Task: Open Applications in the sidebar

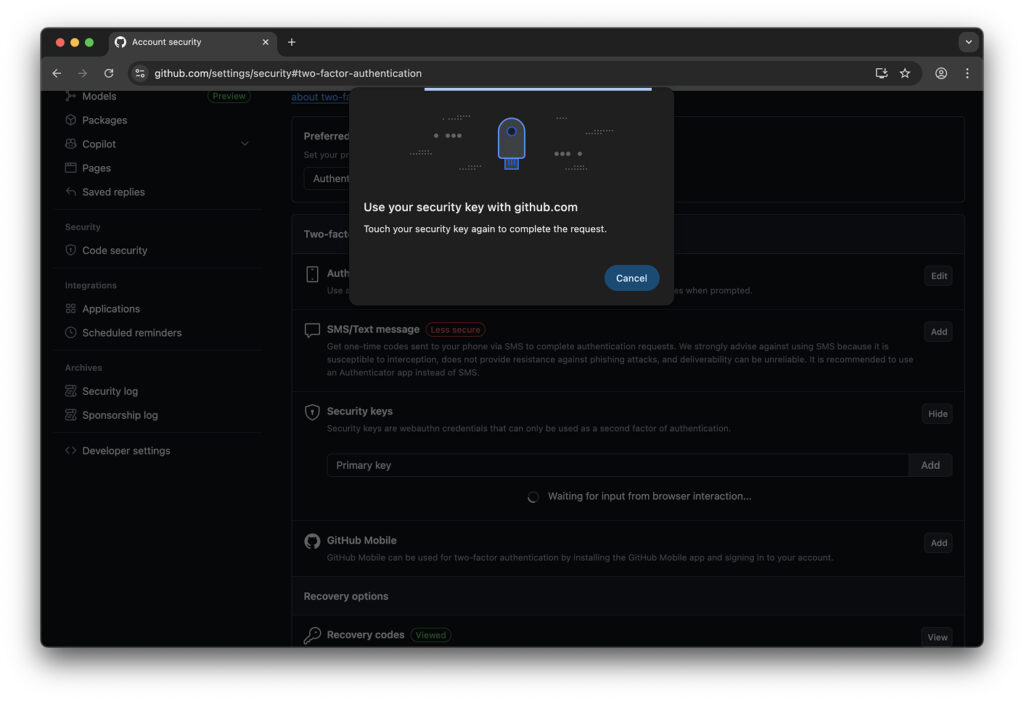Action: click(x=111, y=309)
